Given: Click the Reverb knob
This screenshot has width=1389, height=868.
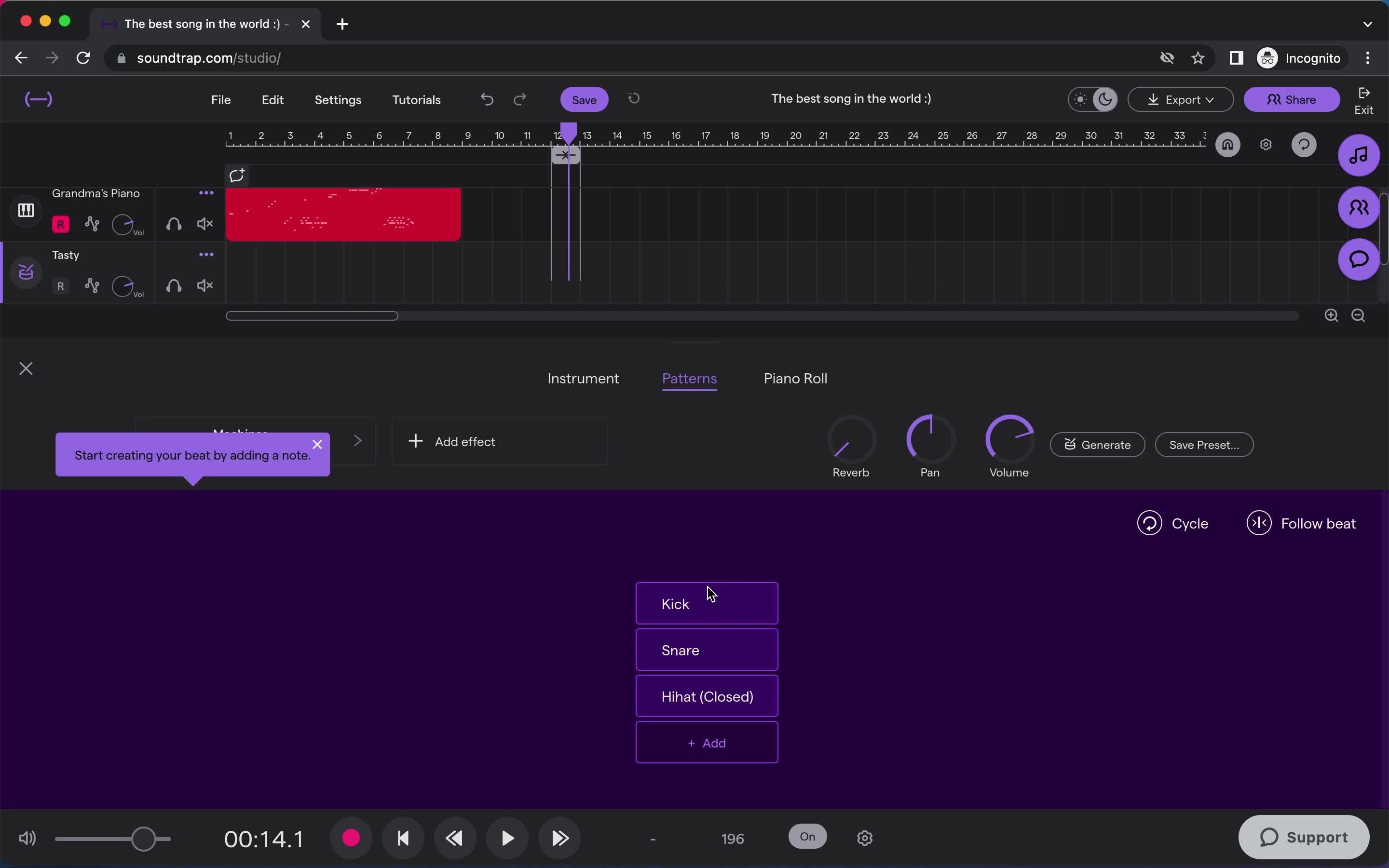Looking at the screenshot, I should click(x=851, y=440).
